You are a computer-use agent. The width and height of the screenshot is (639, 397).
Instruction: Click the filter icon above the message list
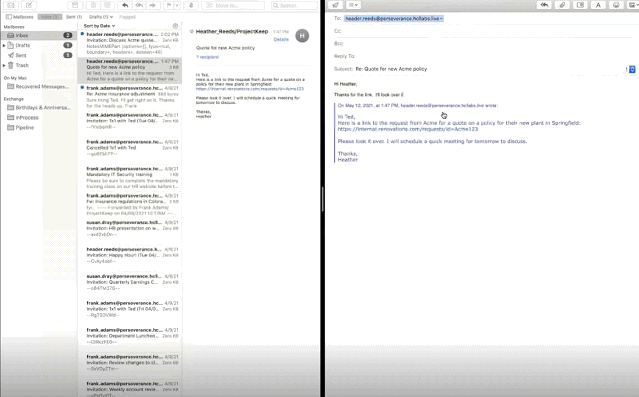pyautogui.click(x=175, y=26)
